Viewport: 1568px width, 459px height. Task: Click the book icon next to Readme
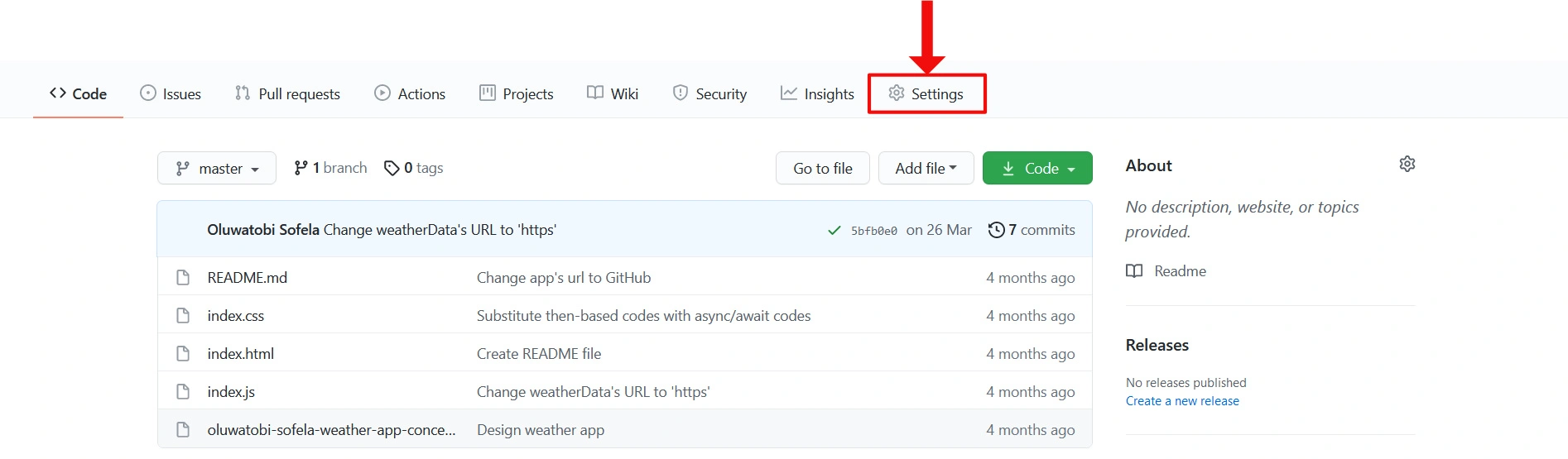(1134, 271)
